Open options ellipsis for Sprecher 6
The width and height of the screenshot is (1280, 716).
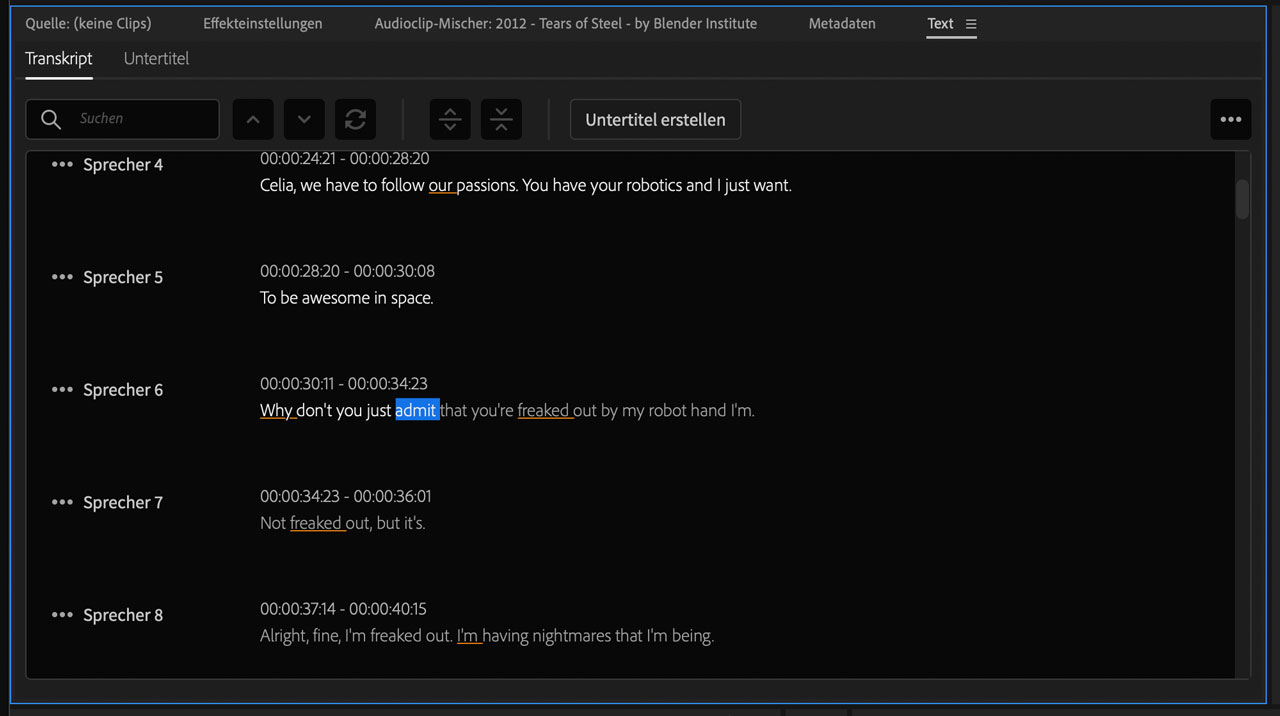click(x=62, y=389)
